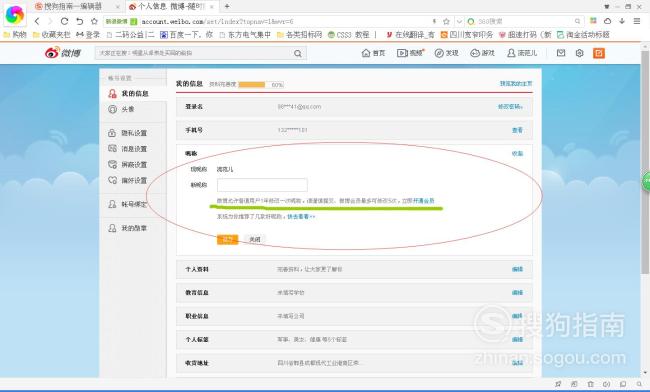The height and width of the screenshot is (392, 650).
Task: Click the undo/restore closed tab arrow icon
Action: coord(80,21)
